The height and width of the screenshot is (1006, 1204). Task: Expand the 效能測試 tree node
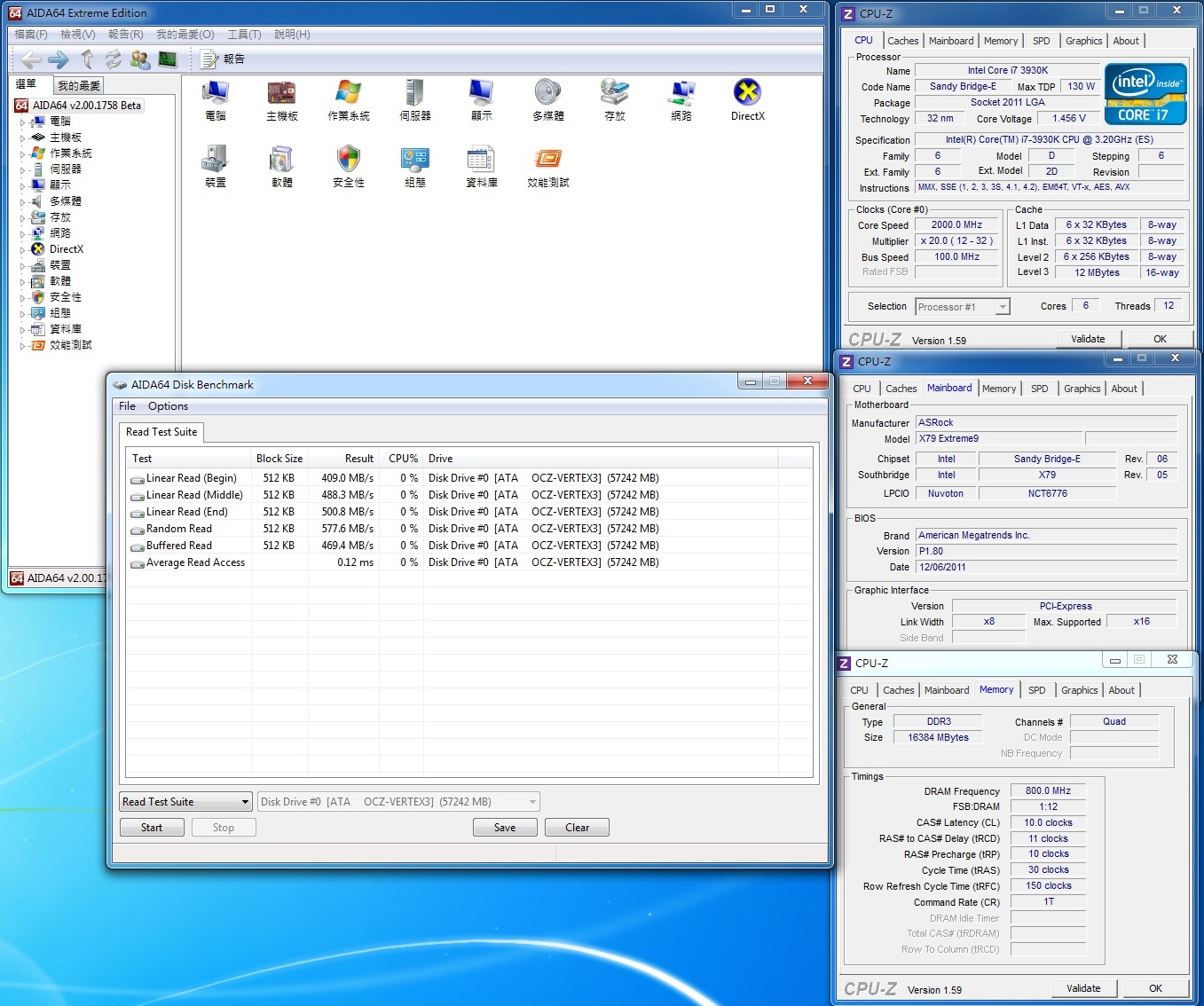coord(23,345)
